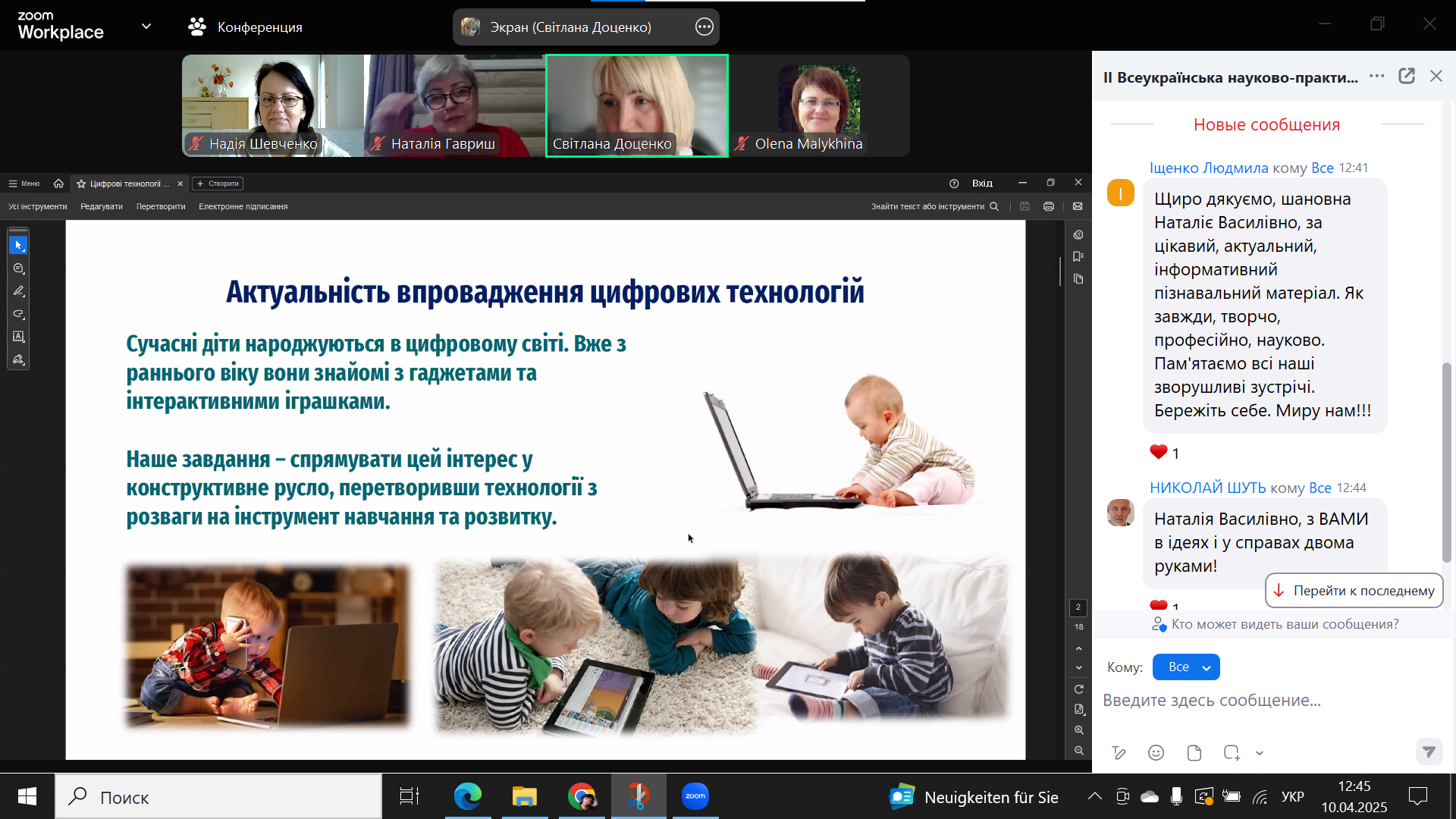Open Google Chrome from taskbar
1456x819 pixels.
[582, 796]
